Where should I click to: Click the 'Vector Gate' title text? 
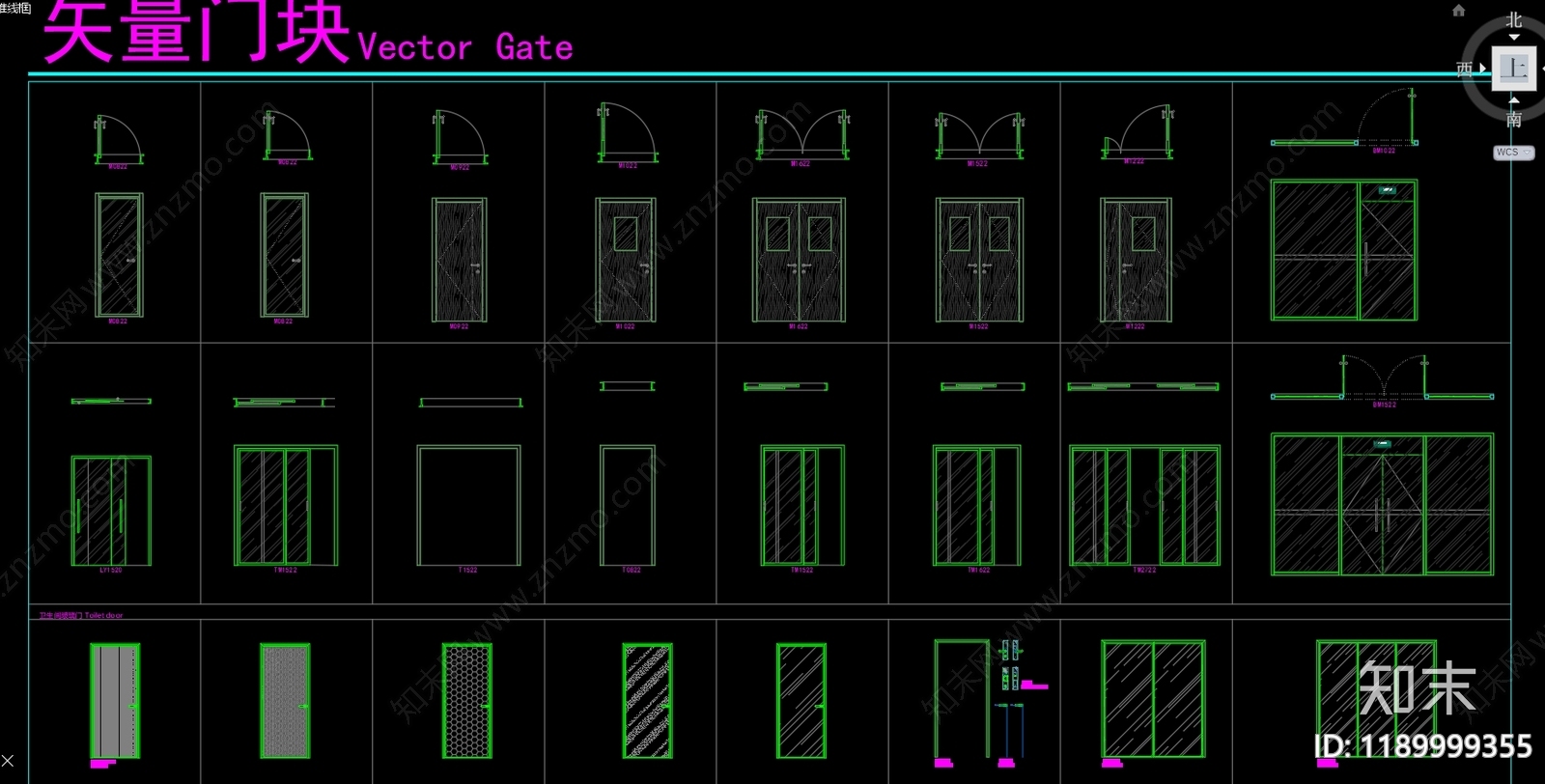[x=464, y=47]
